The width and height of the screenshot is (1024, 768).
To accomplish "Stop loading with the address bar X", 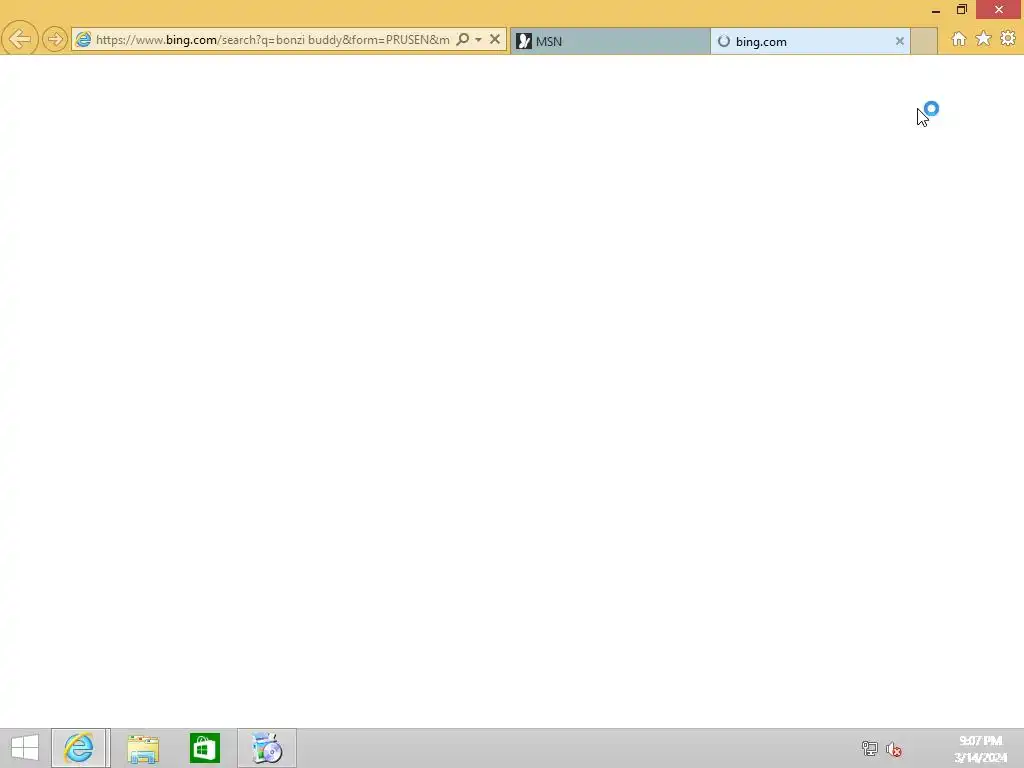I will 495,39.
